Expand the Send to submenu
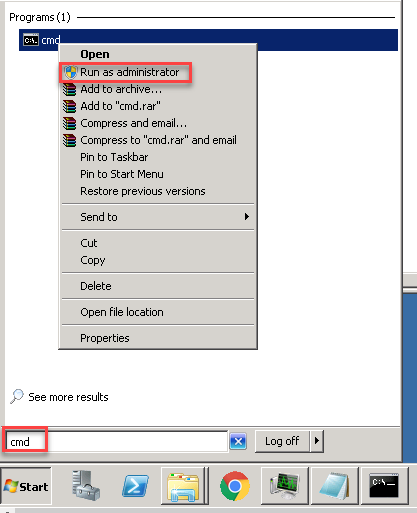This screenshot has width=417, height=513. point(158,217)
